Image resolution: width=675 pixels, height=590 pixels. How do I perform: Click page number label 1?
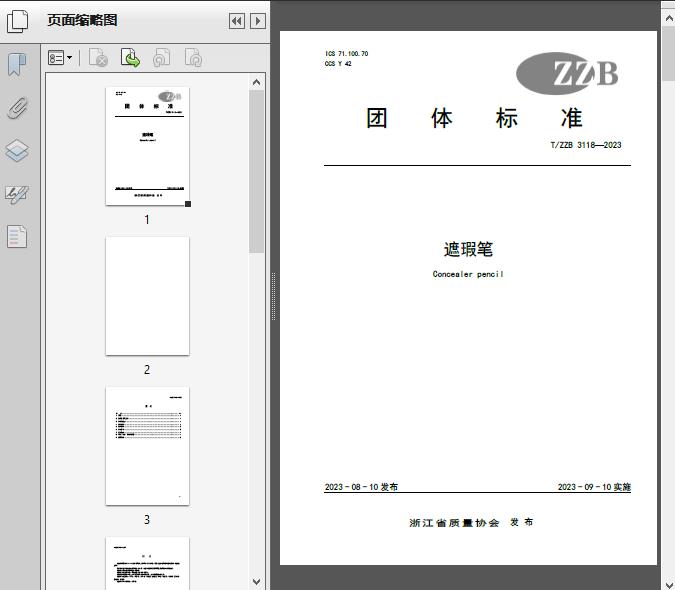pyautogui.click(x=147, y=219)
